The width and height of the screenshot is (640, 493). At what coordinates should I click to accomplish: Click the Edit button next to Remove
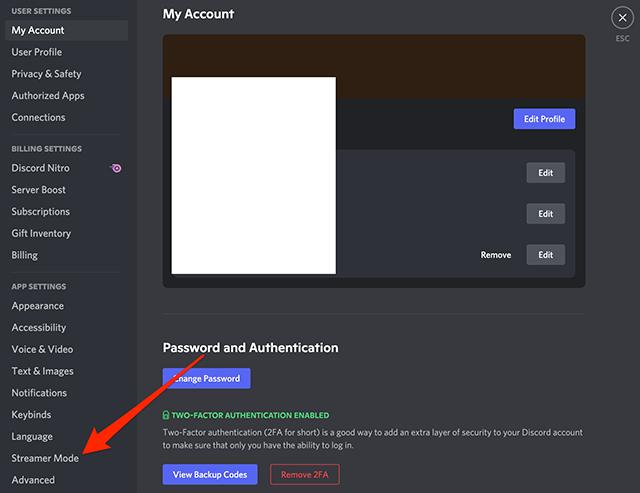click(545, 255)
